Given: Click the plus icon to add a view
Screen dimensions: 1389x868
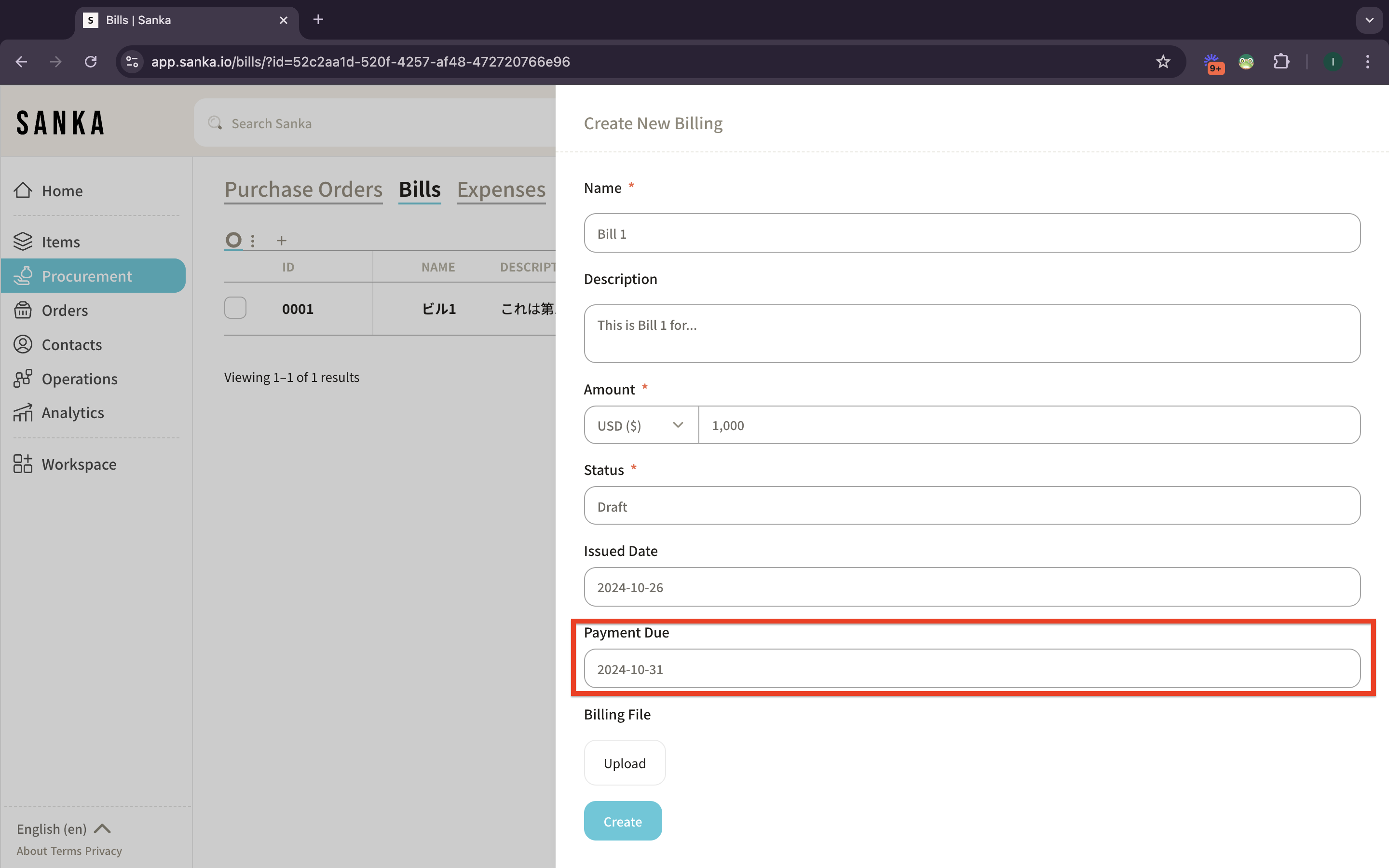Looking at the screenshot, I should tap(281, 241).
